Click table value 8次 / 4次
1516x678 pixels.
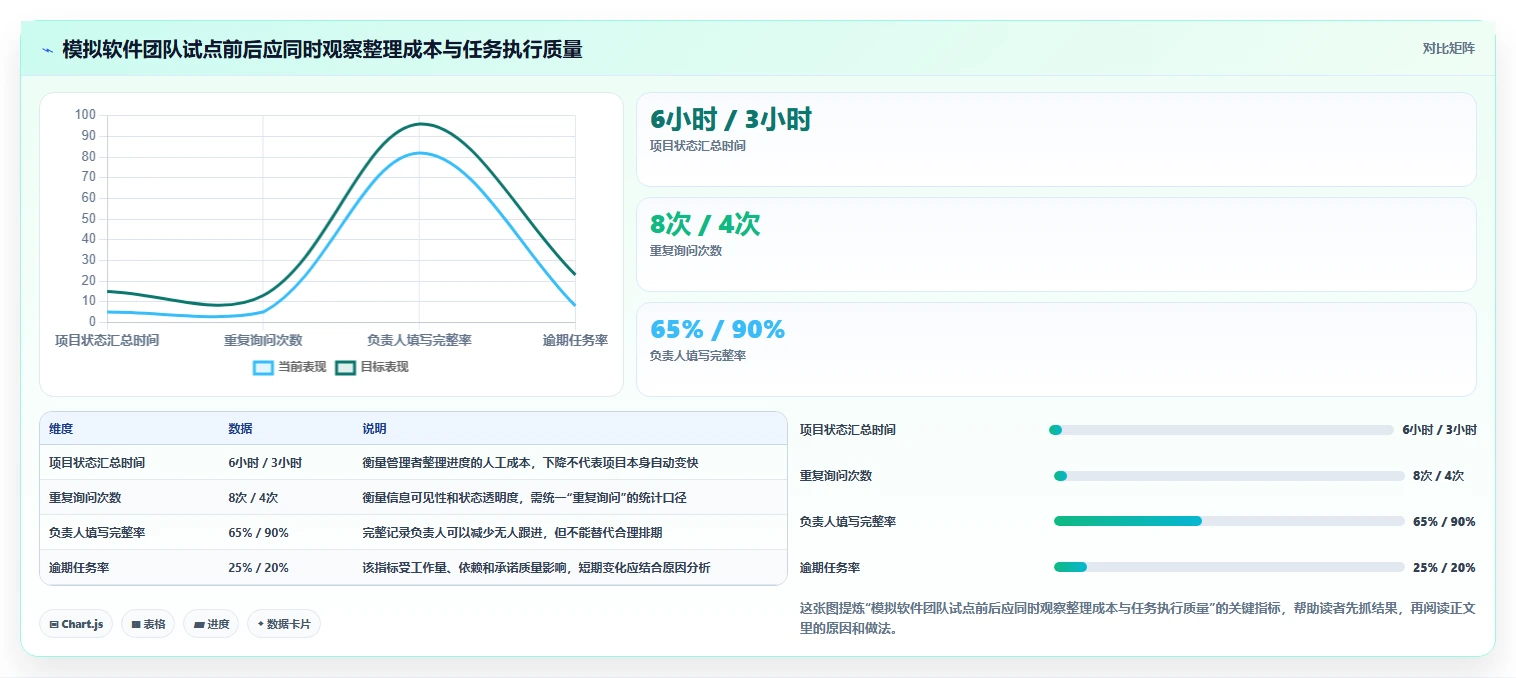253,498
